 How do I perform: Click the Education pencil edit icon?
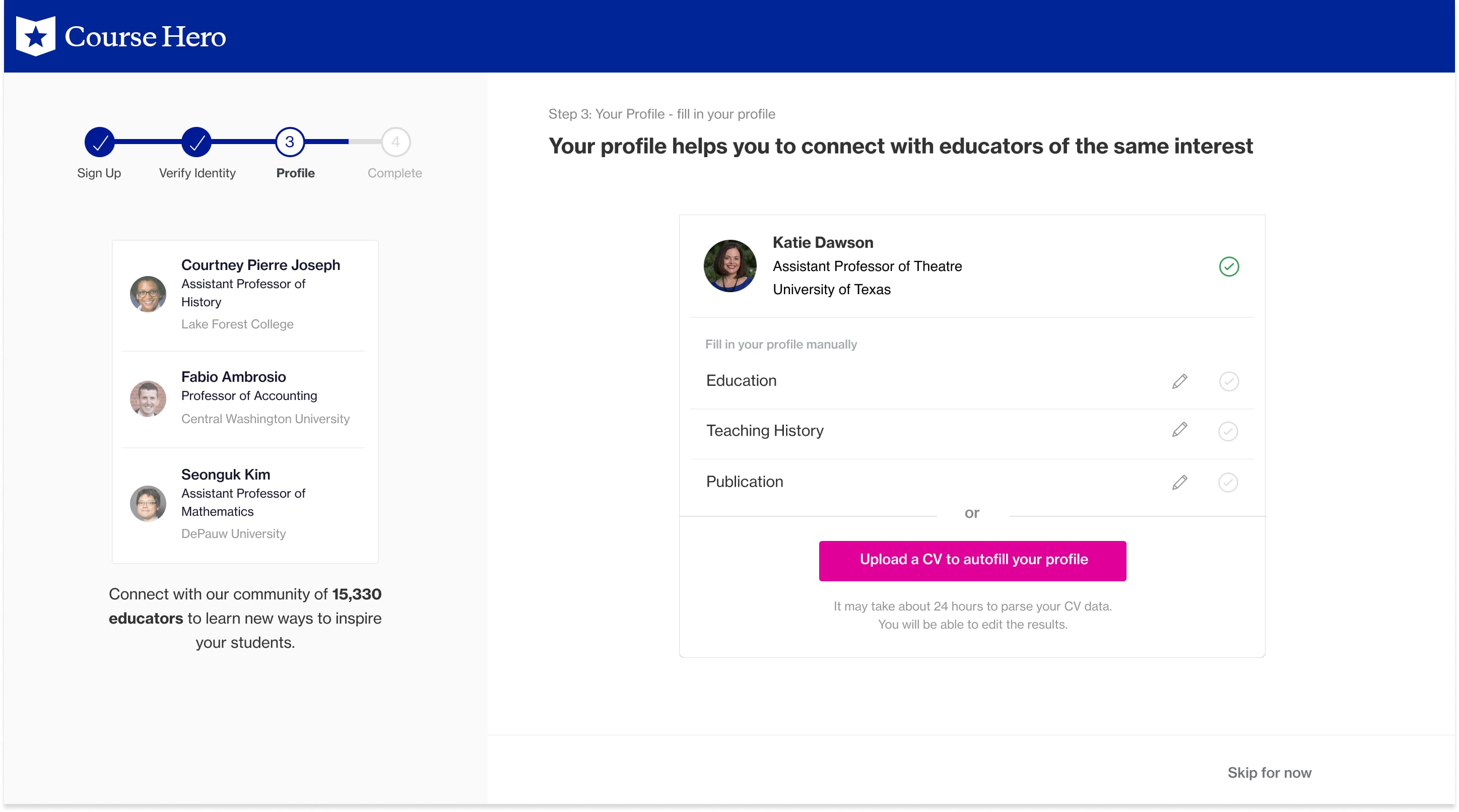[x=1179, y=381]
